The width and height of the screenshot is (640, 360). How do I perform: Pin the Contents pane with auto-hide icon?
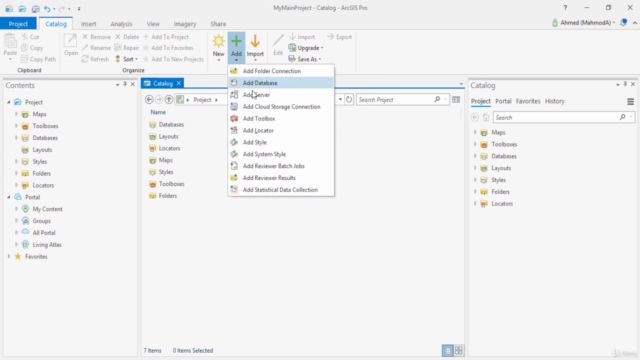coord(125,84)
